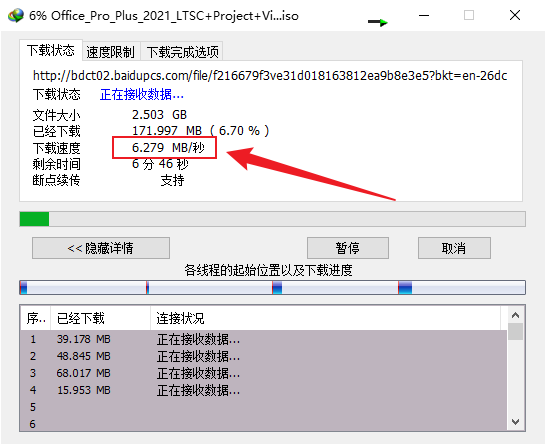Click the scroll up arrow in thread list
Screen dimensions: 546x445
point(515,315)
